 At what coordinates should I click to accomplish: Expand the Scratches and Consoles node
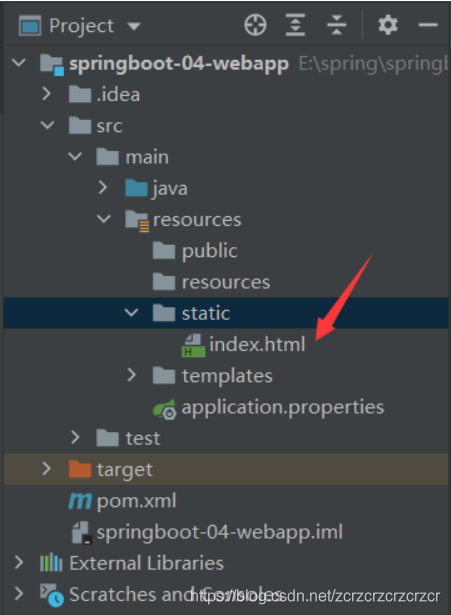[18, 593]
